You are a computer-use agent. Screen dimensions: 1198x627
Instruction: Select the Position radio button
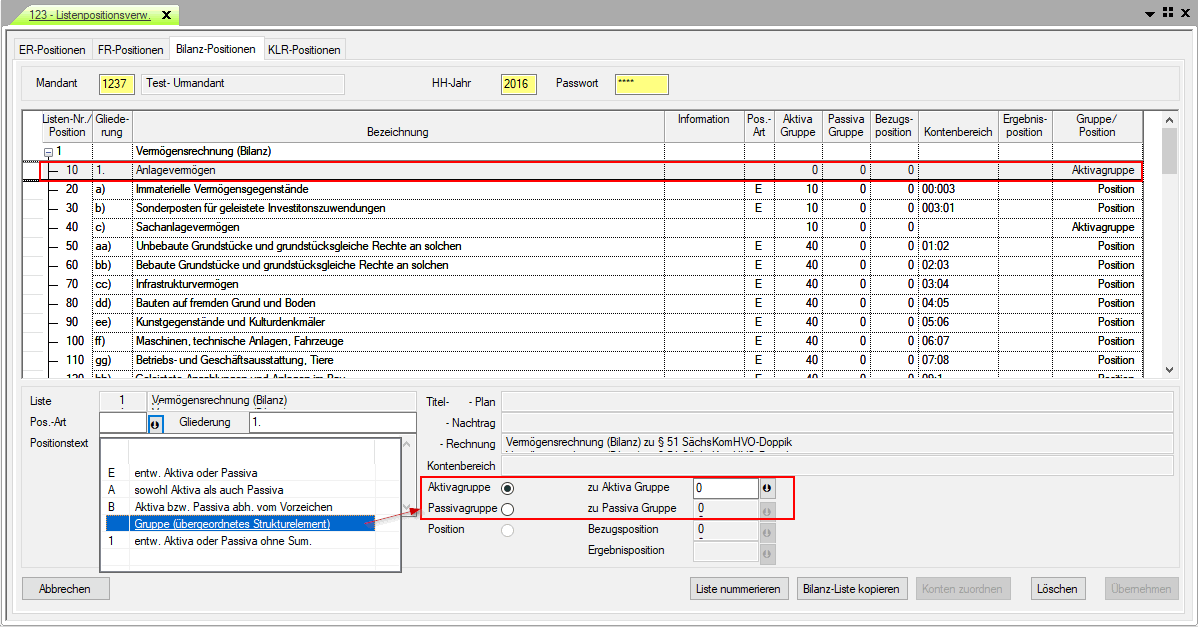pos(507,530)
